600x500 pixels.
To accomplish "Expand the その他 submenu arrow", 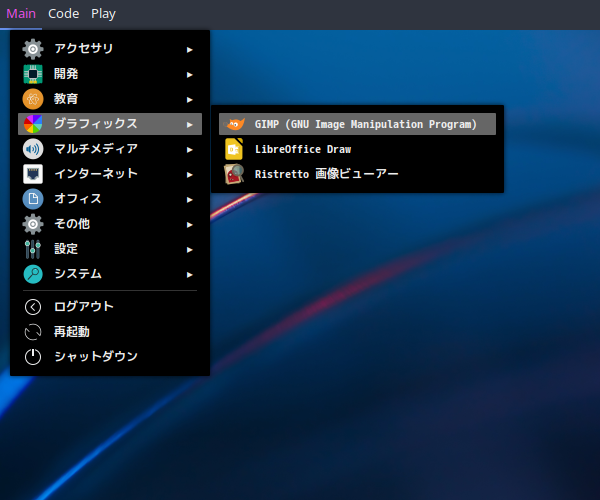I will [189, 225].
